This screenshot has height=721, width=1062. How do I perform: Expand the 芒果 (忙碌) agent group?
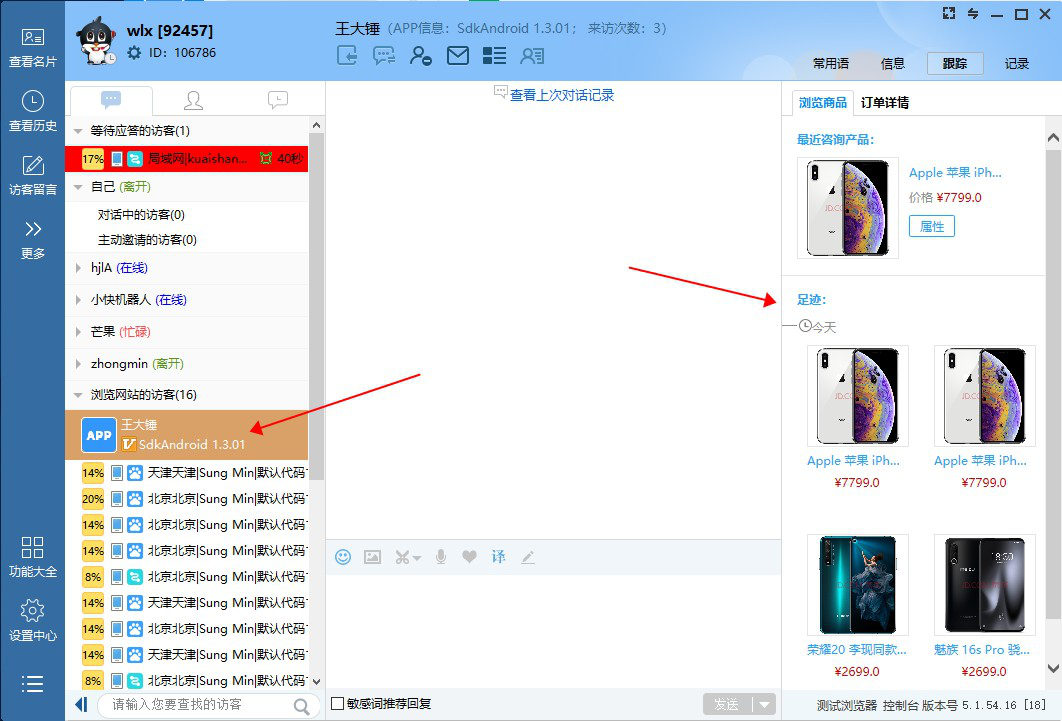pyautogui.click(x=79, y=331)
